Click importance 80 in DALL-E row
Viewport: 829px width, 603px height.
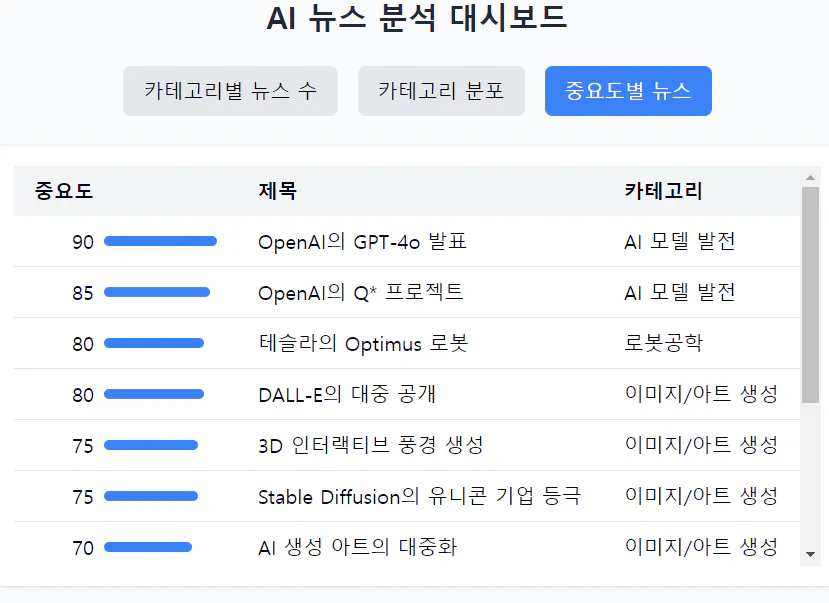click(x=83, y=395)
